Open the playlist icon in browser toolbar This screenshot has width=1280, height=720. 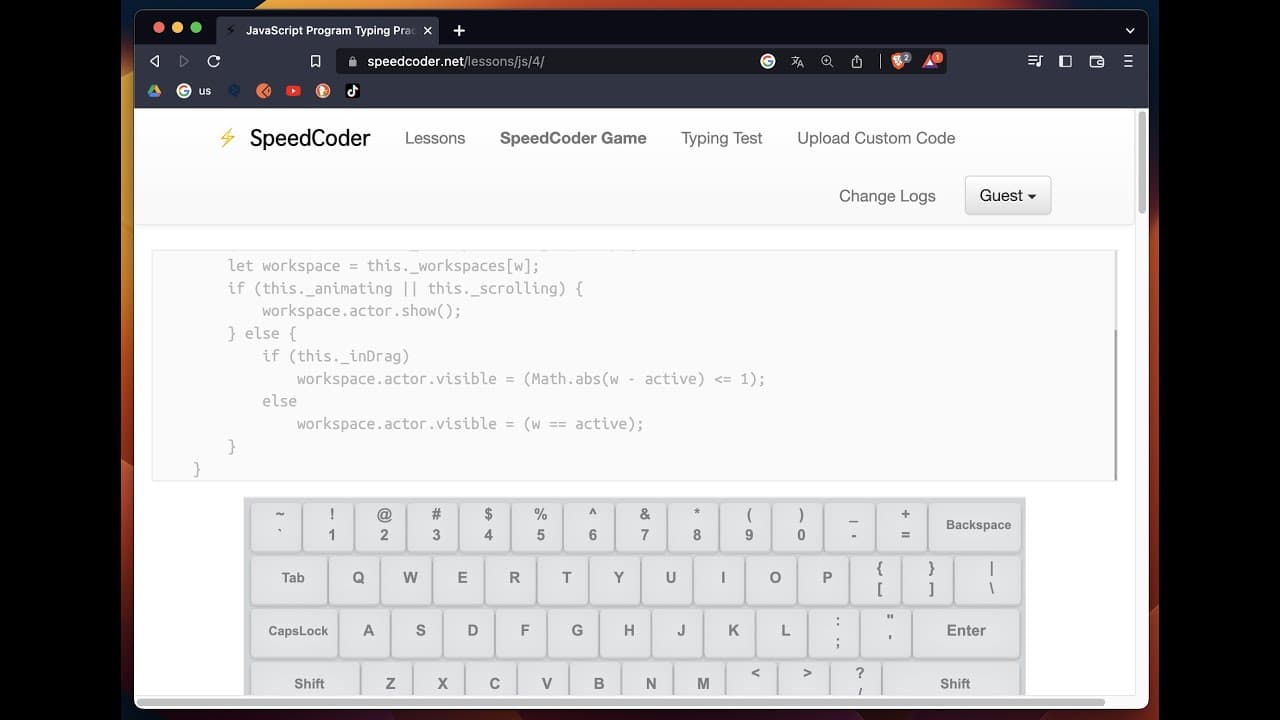pyautogui.click(x=1035, y=61)
